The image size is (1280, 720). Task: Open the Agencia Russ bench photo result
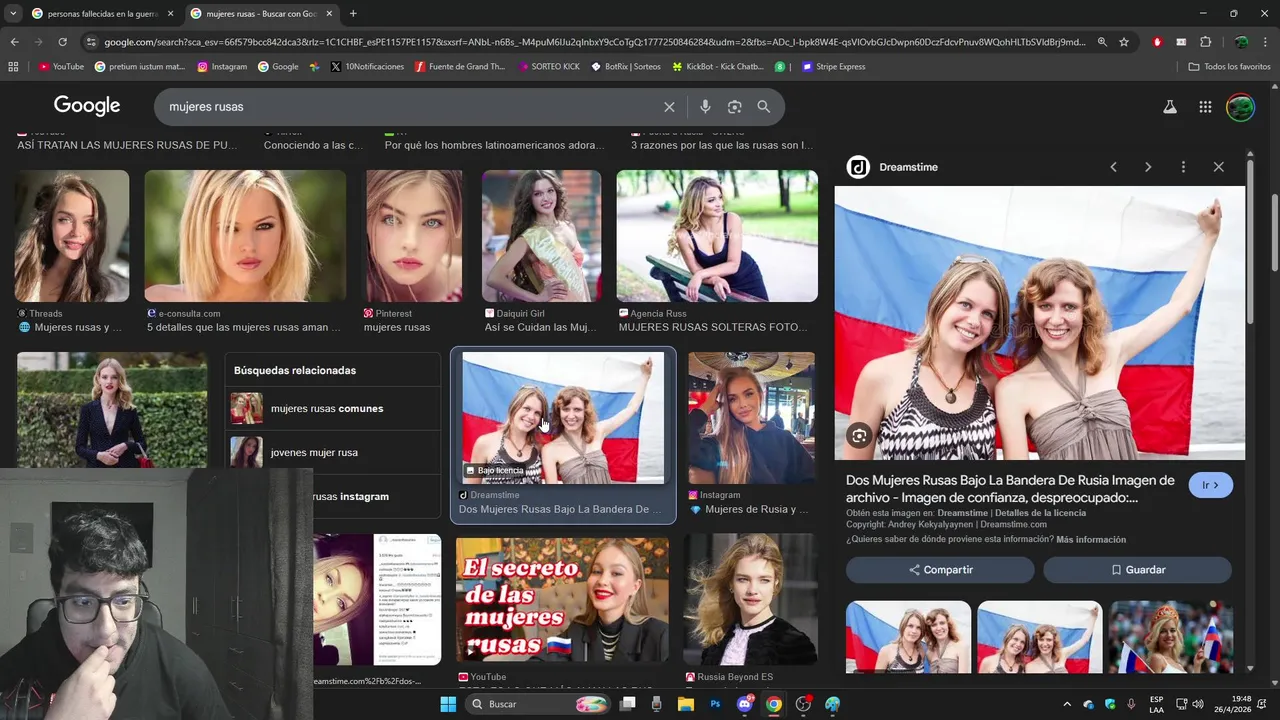[x=717, y=236]
